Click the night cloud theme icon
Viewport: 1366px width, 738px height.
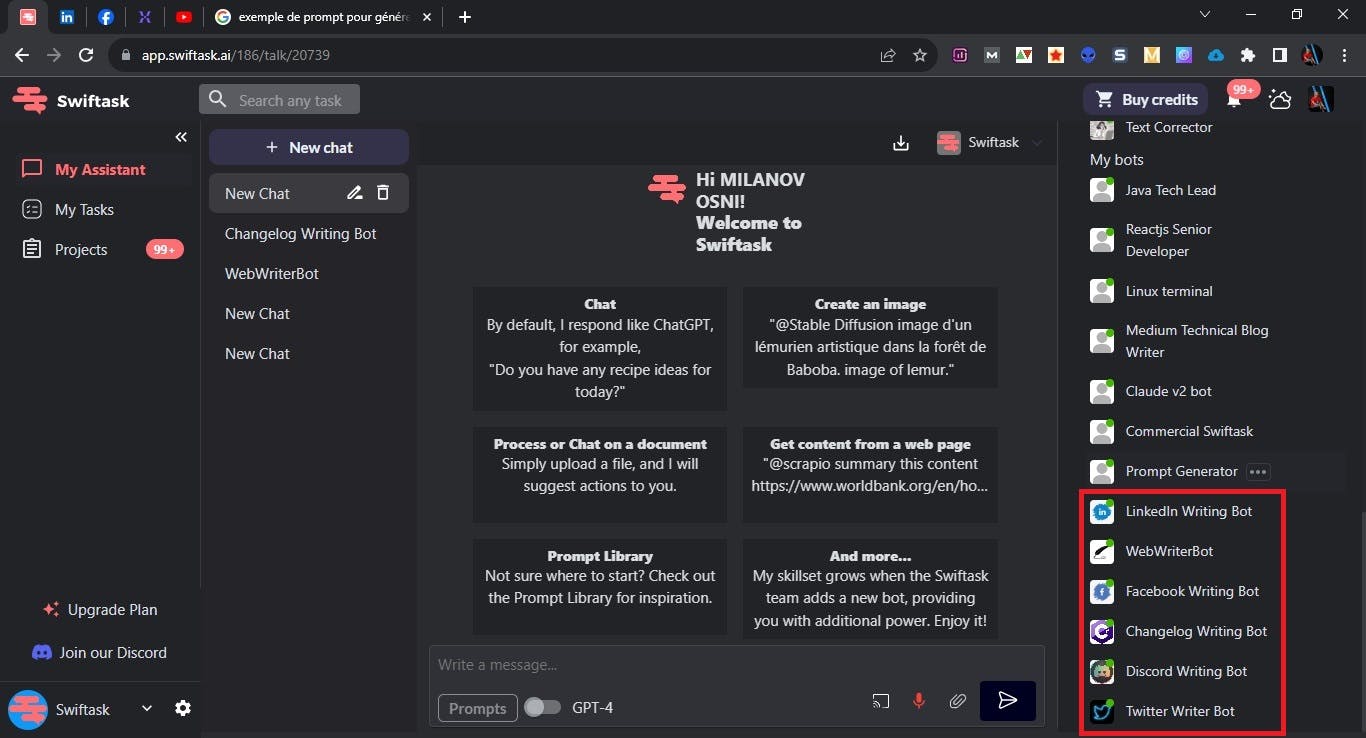tap(1279, 99)
